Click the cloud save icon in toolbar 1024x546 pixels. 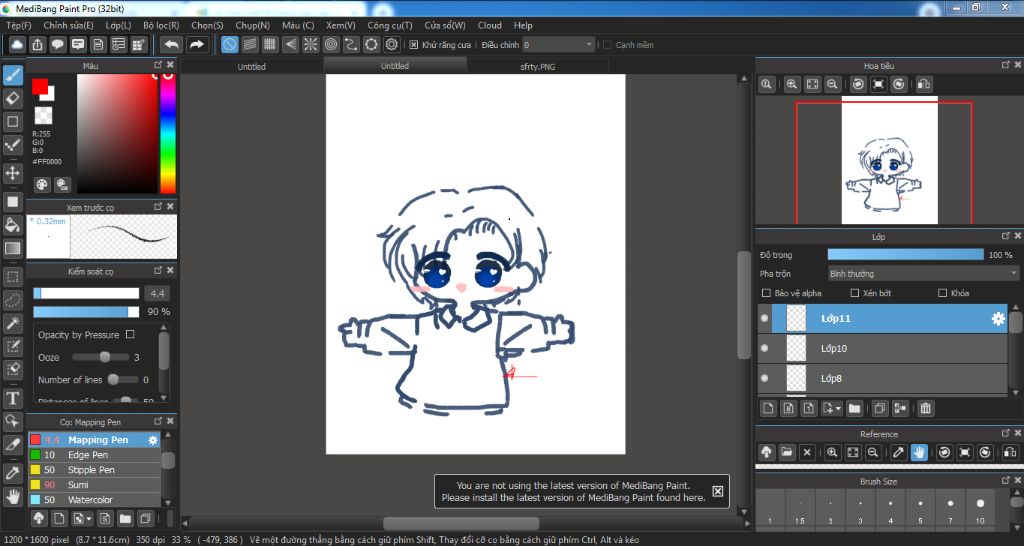pyautogui.click(x=17, y=44)
